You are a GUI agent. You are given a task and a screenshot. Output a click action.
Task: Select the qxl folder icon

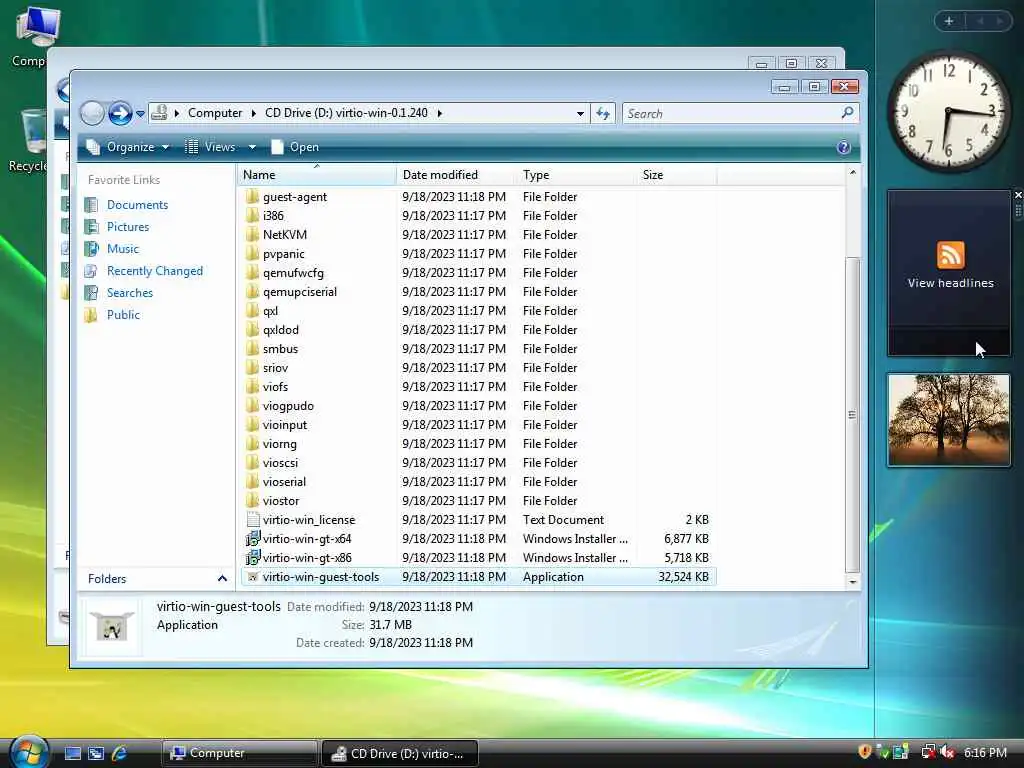(253, 311)
